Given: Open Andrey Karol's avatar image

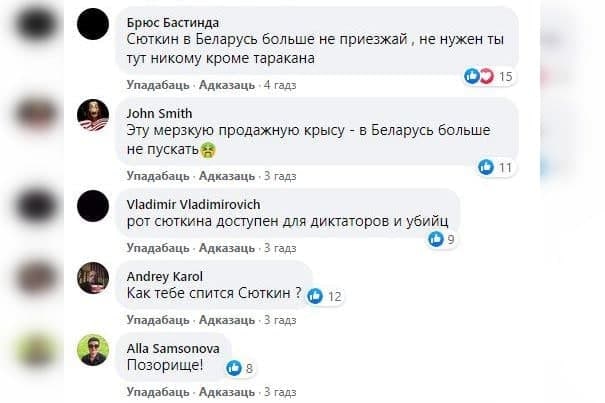Looking at the screenshot, I should click(x=93, y=277).
